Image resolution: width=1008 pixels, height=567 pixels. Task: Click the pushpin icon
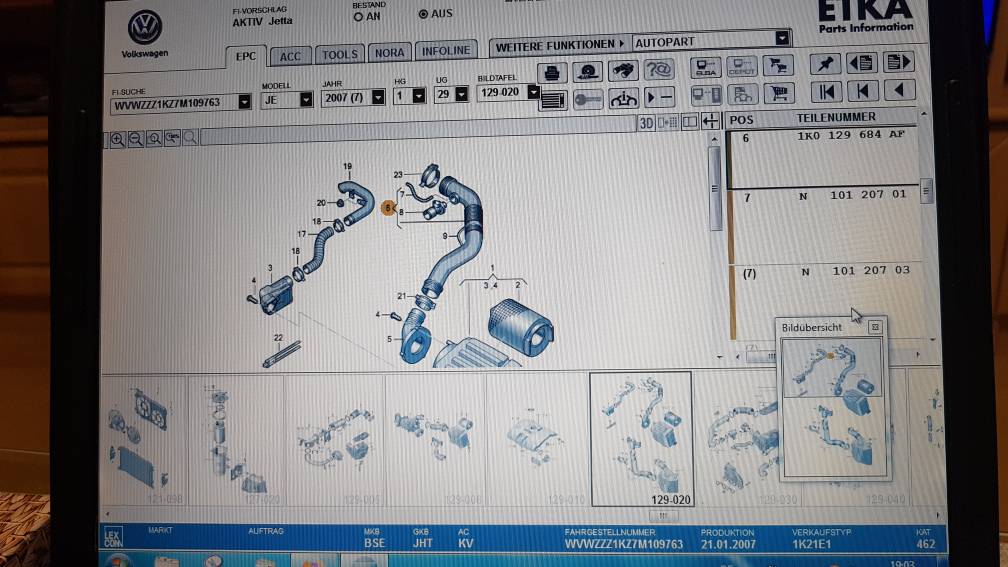tap(825, 63)
